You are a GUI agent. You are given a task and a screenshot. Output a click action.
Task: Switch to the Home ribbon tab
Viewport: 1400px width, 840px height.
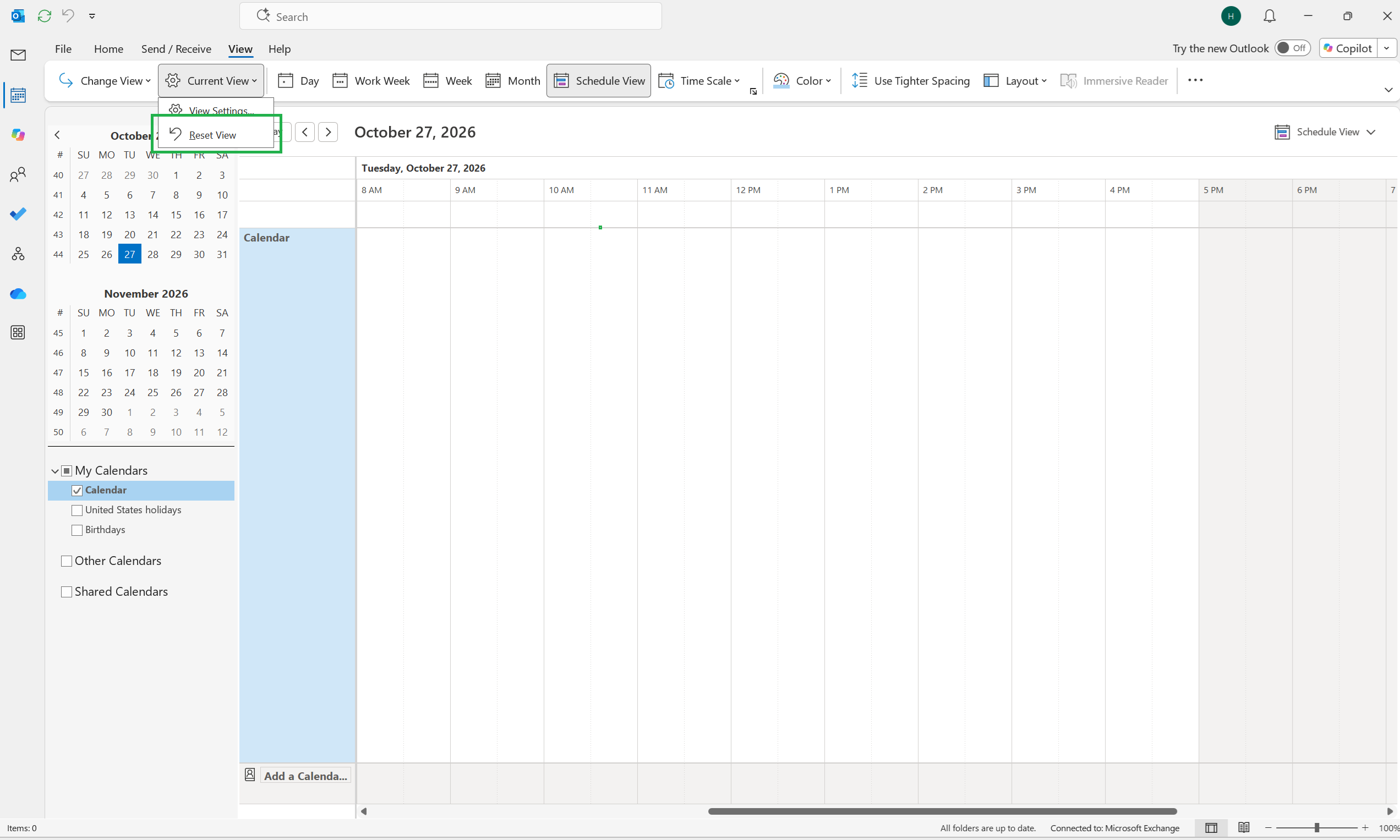tap(109, 48)
